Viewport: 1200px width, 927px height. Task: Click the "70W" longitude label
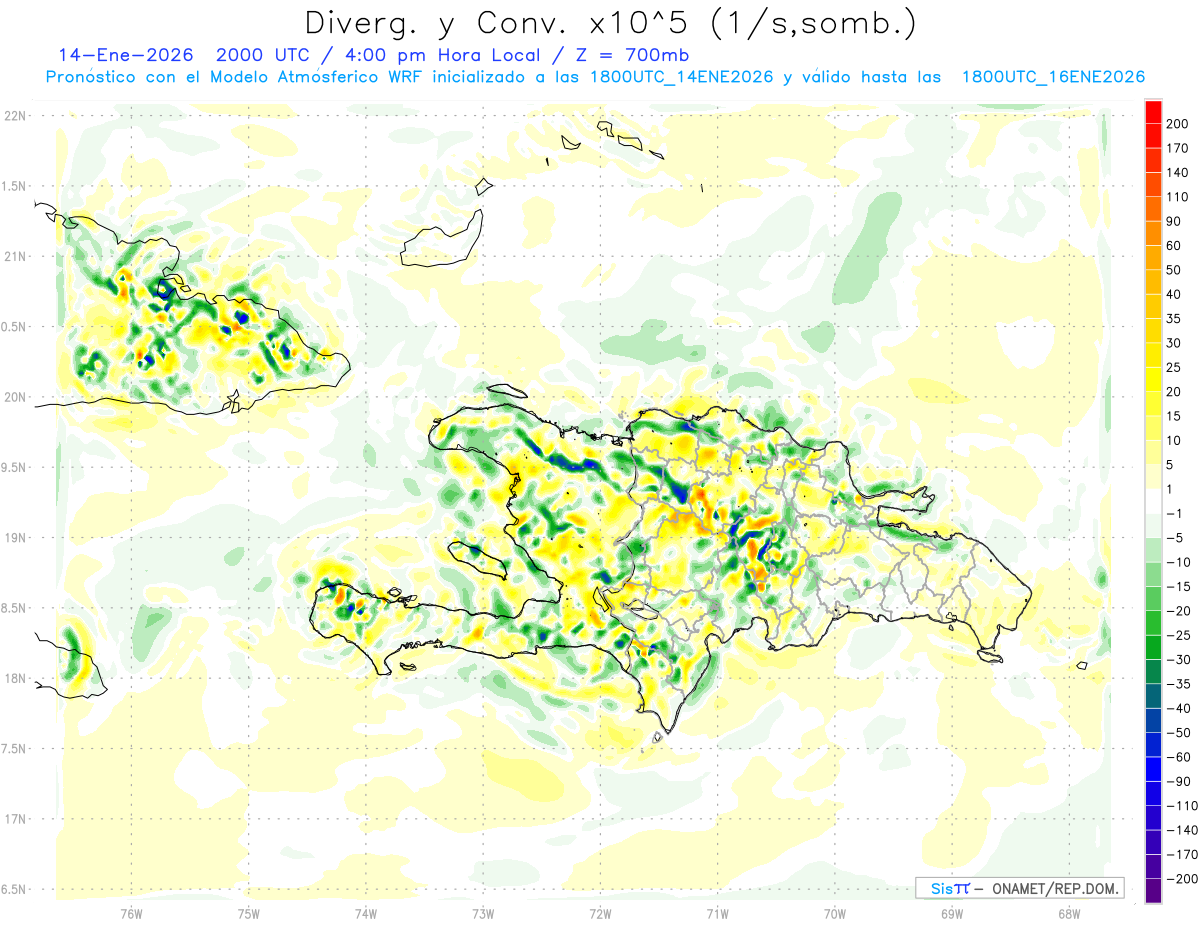[x=835, y=914]
